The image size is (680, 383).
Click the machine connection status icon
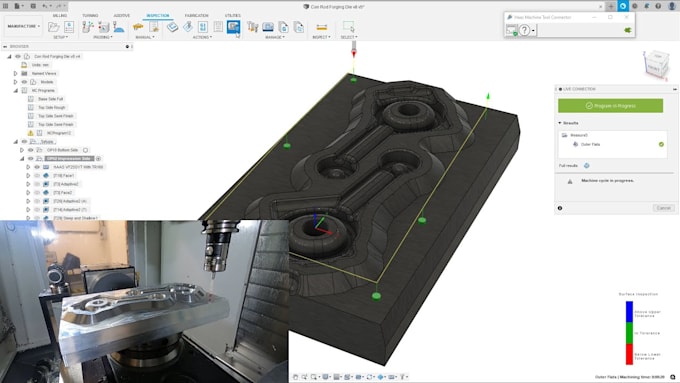[x=512, y=30]
